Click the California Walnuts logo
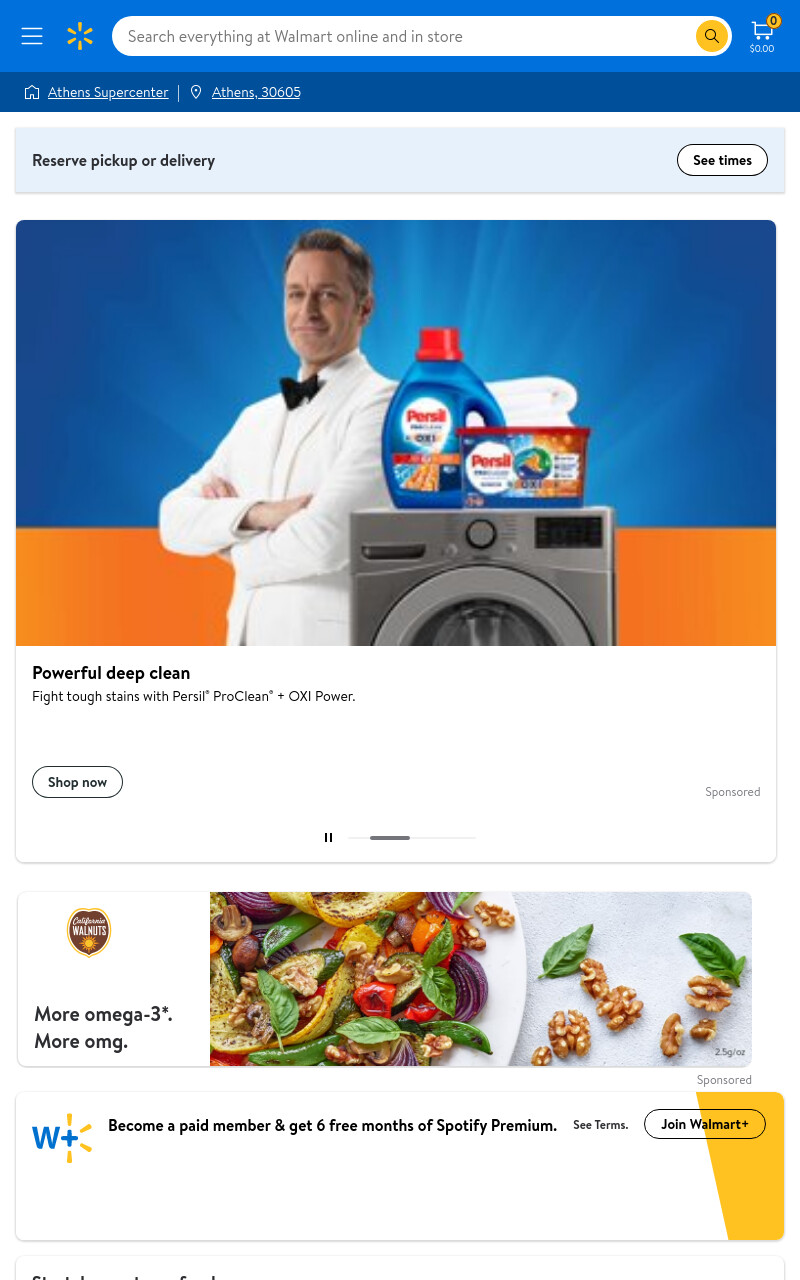The height and width of the screenshot is (1280, 800). (89, 932)
